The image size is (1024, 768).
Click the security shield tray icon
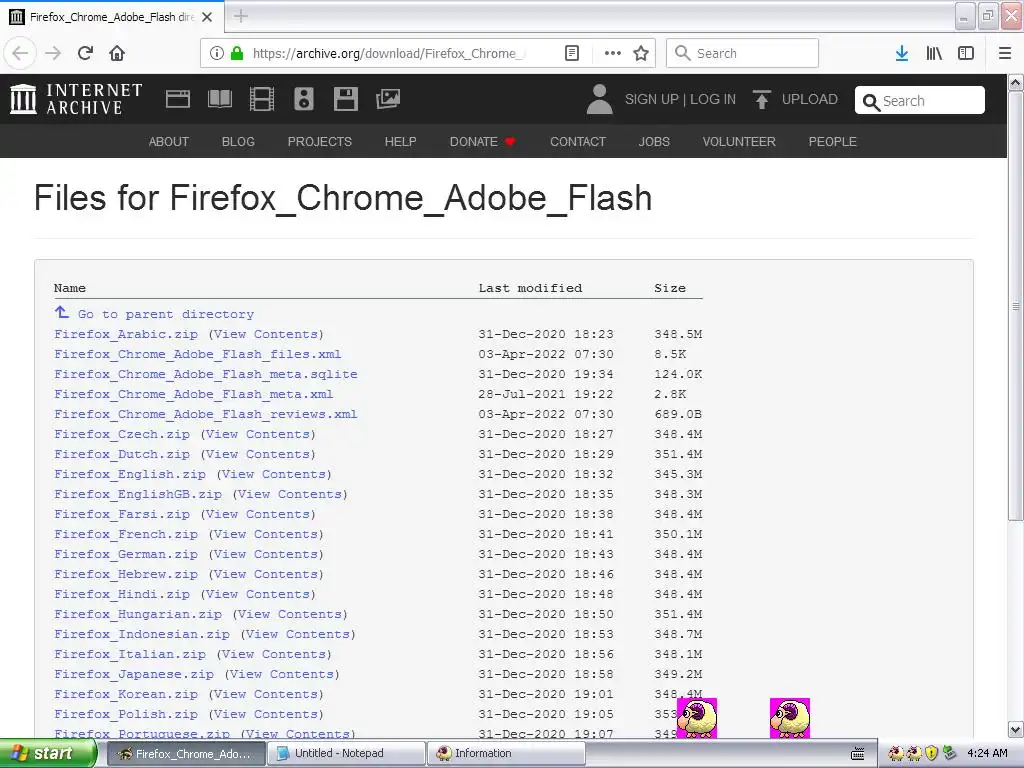(x=931, y=754)
